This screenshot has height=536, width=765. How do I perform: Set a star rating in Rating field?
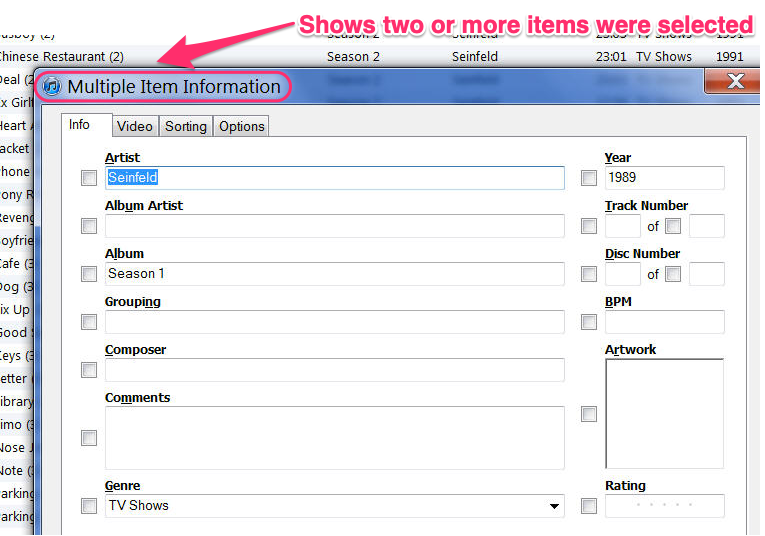pos(664,506)
